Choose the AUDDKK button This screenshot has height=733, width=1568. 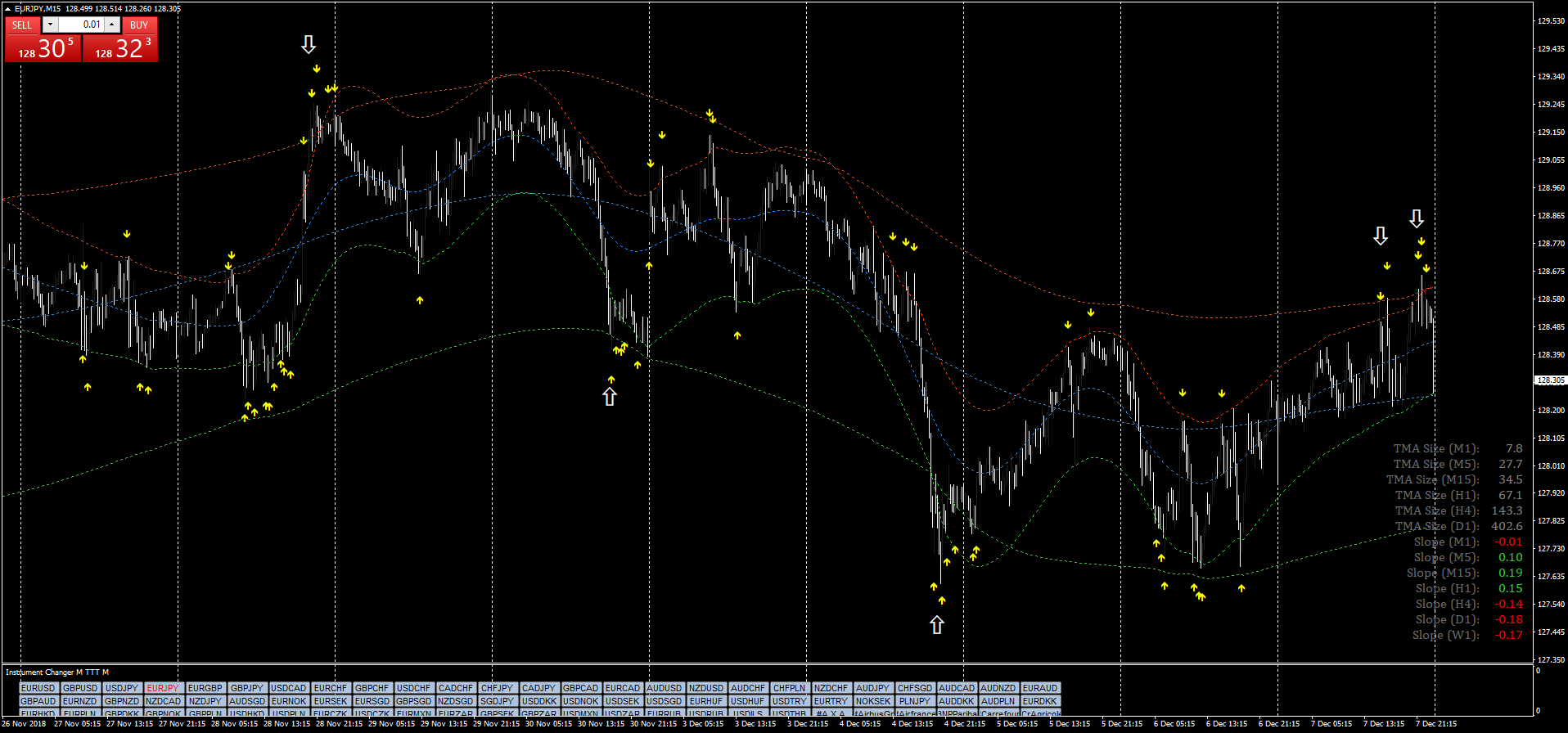(956, 701)
